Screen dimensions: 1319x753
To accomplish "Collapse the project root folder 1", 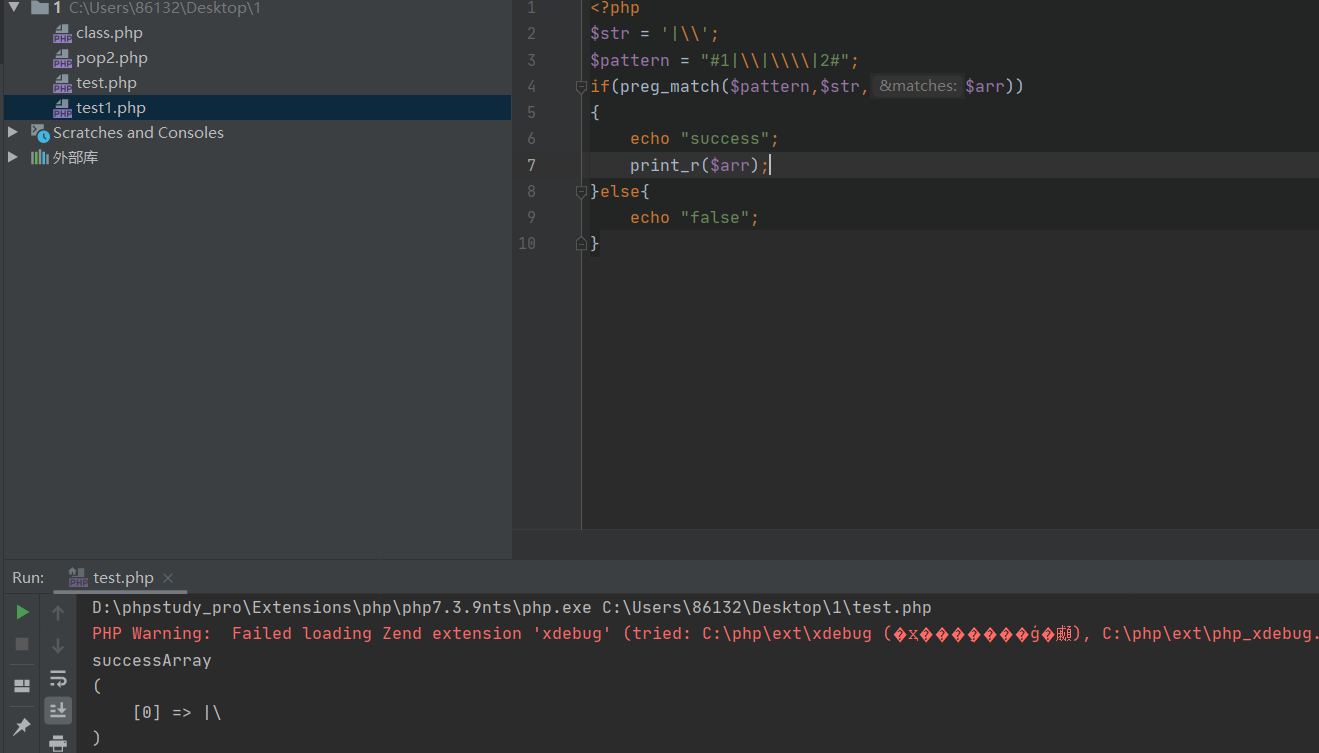I will coord(14,7).
